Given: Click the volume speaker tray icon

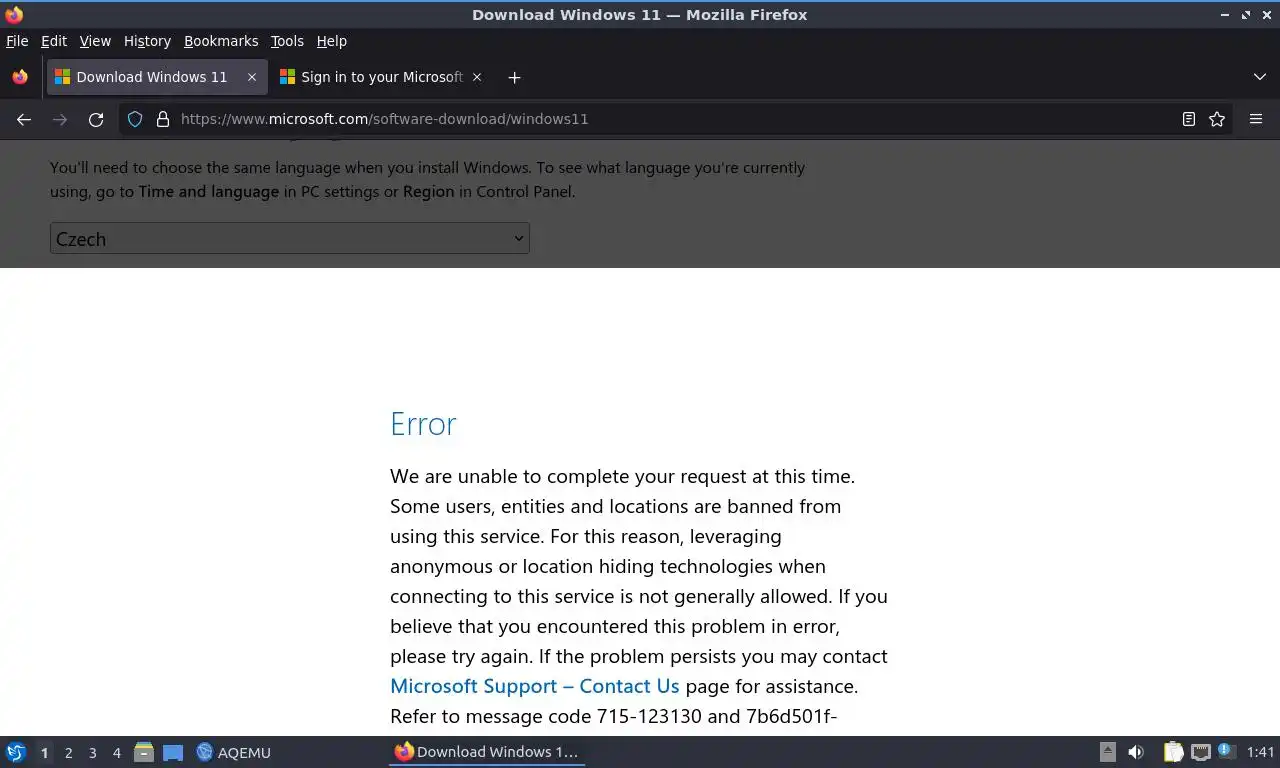Looking at the screenshot, I should point(1136,752).
